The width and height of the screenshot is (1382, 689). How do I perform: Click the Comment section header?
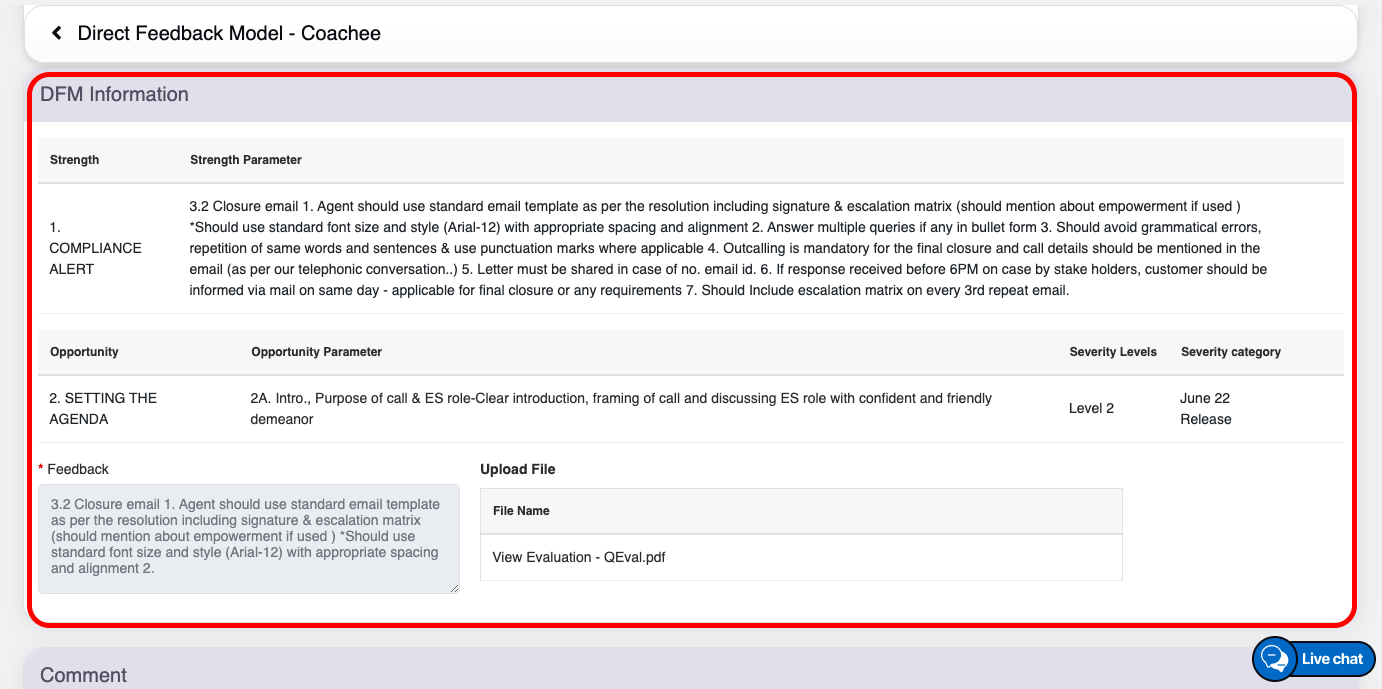pos(84,675)
